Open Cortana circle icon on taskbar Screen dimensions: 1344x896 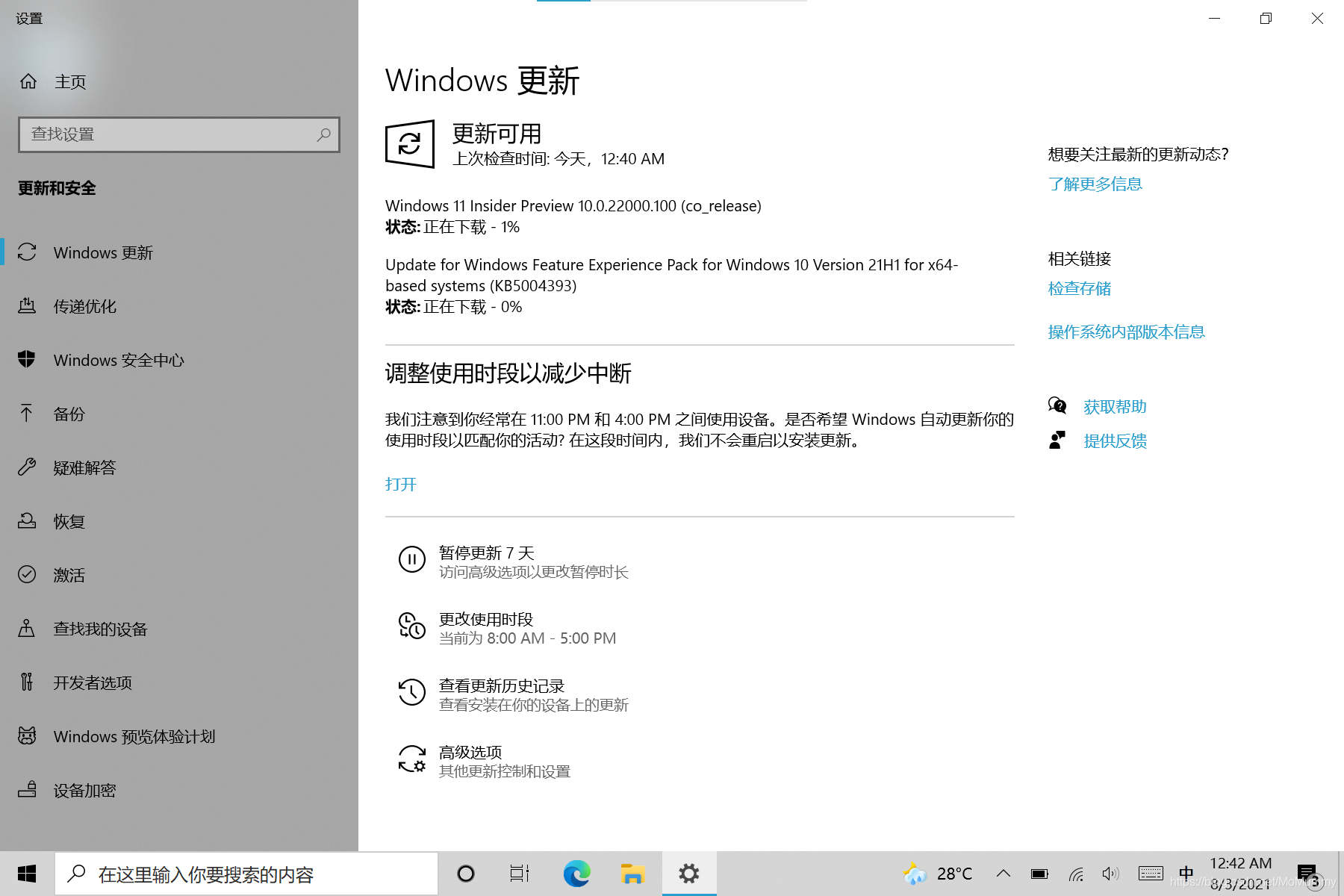466,874
